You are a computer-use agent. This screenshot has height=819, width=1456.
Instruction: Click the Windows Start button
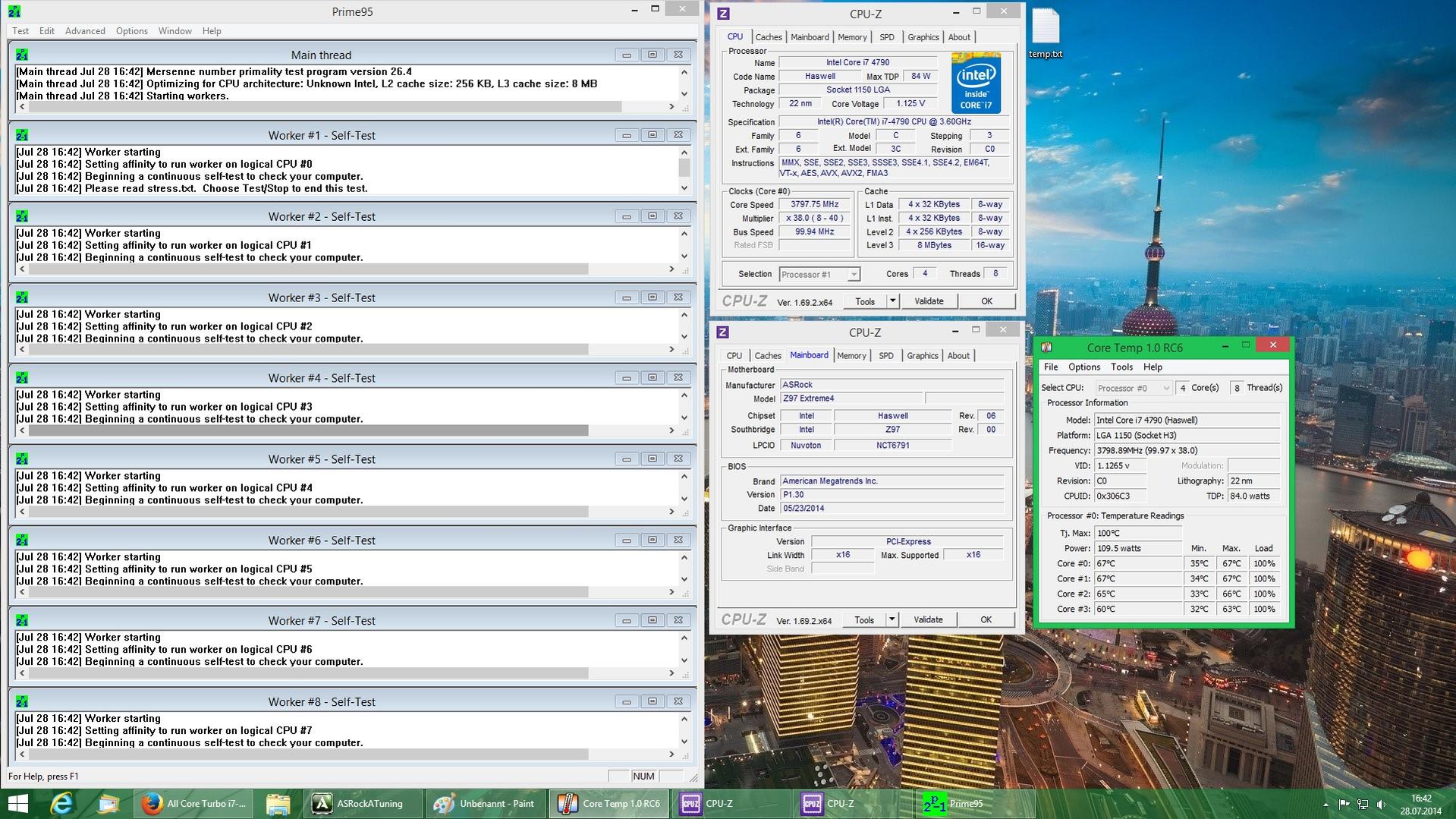tap(17, 803)
